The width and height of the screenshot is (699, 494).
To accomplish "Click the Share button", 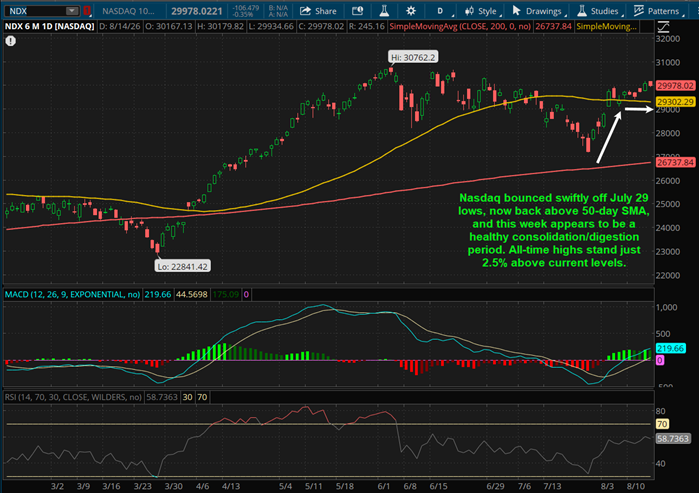I will pyautogui.click(x=318, y=11).
